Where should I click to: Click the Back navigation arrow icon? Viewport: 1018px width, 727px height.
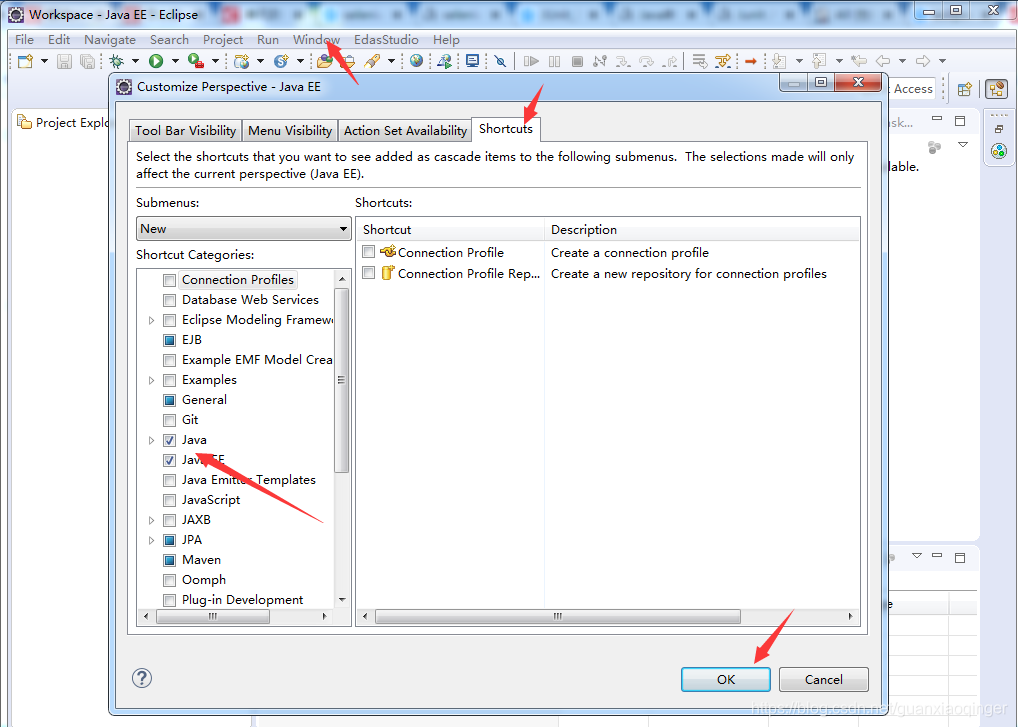click(x=883, y=61)
